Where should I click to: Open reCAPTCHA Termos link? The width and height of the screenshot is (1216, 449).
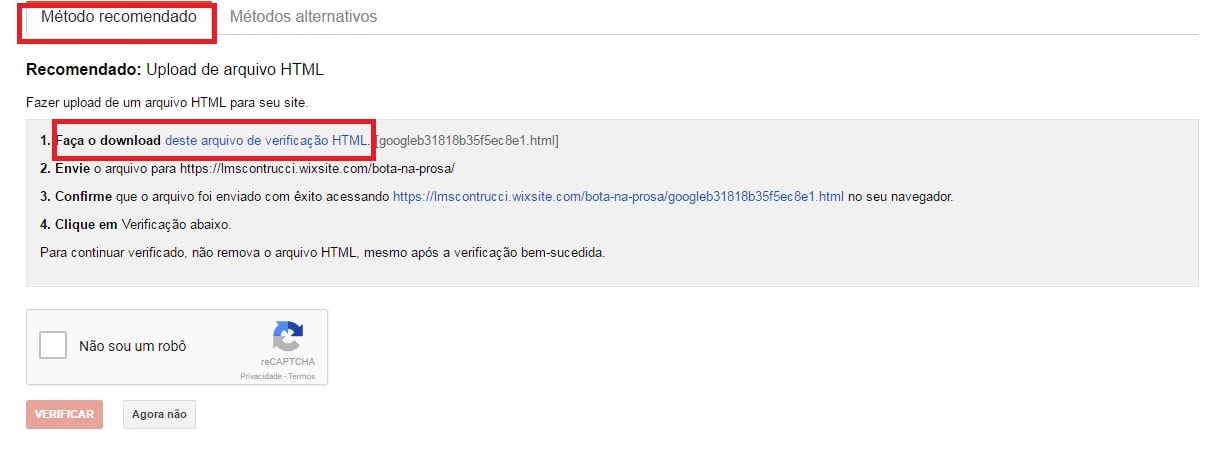tap(301, 376)
